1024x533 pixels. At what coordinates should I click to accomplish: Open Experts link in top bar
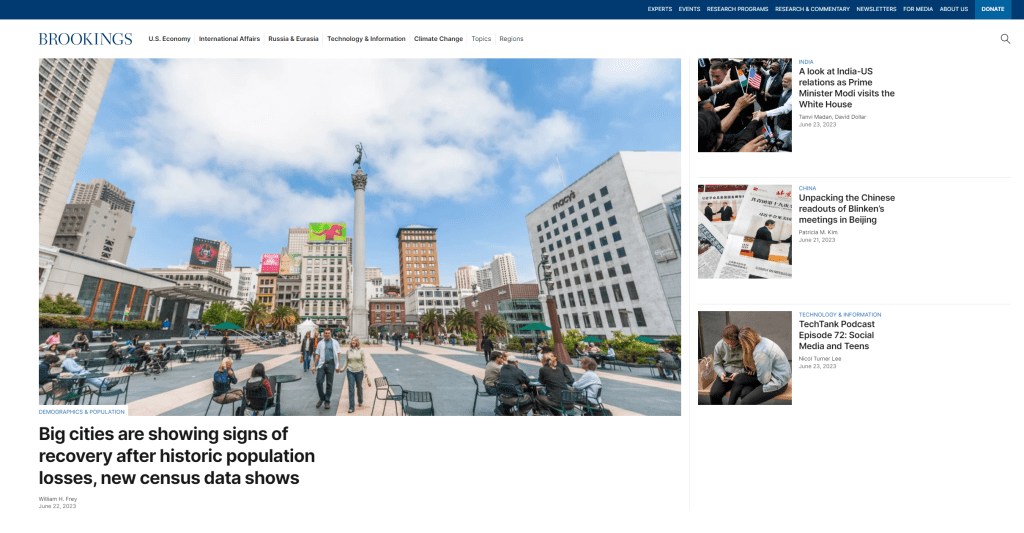click(x=659, y=9)
